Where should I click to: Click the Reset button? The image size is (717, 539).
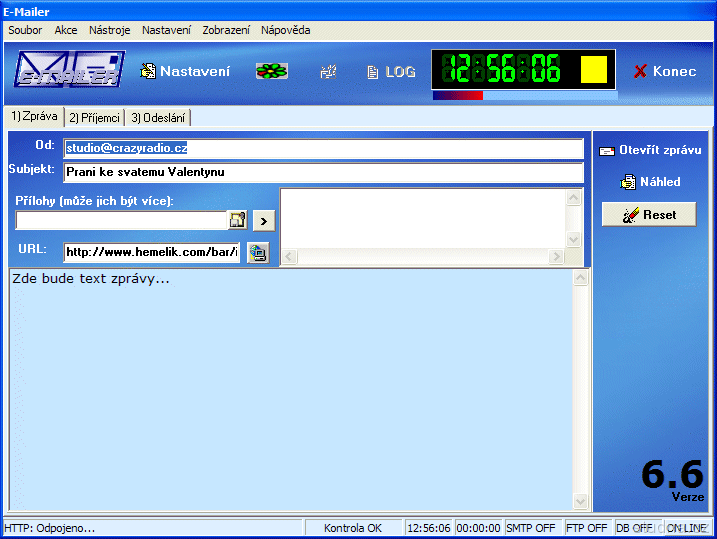click(649, 214)
